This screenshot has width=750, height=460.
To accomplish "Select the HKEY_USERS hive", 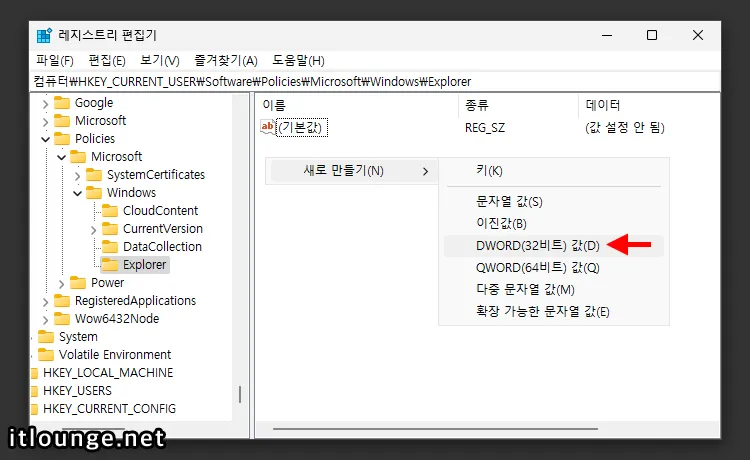I will [77, 391].
